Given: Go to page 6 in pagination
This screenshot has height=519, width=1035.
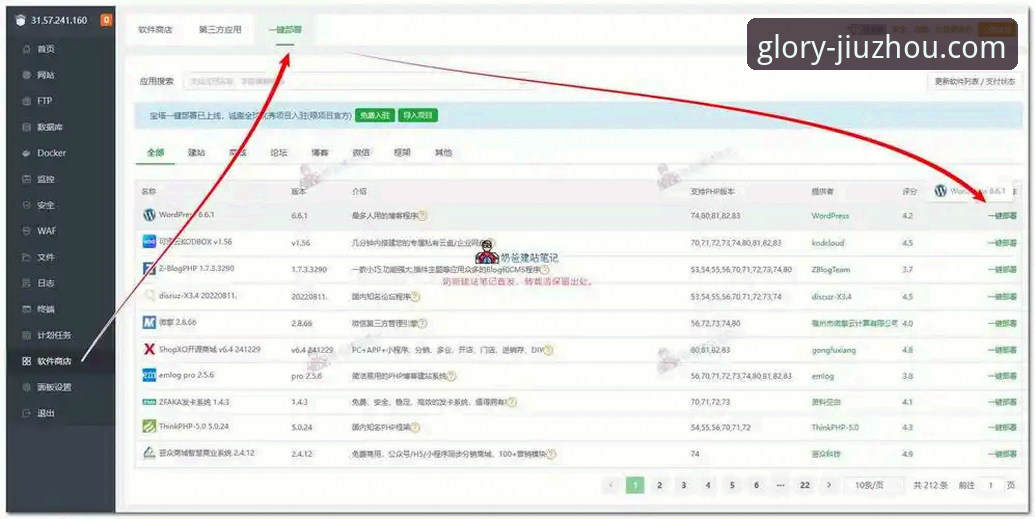Looking at the screenshot, I should point(756,485).
